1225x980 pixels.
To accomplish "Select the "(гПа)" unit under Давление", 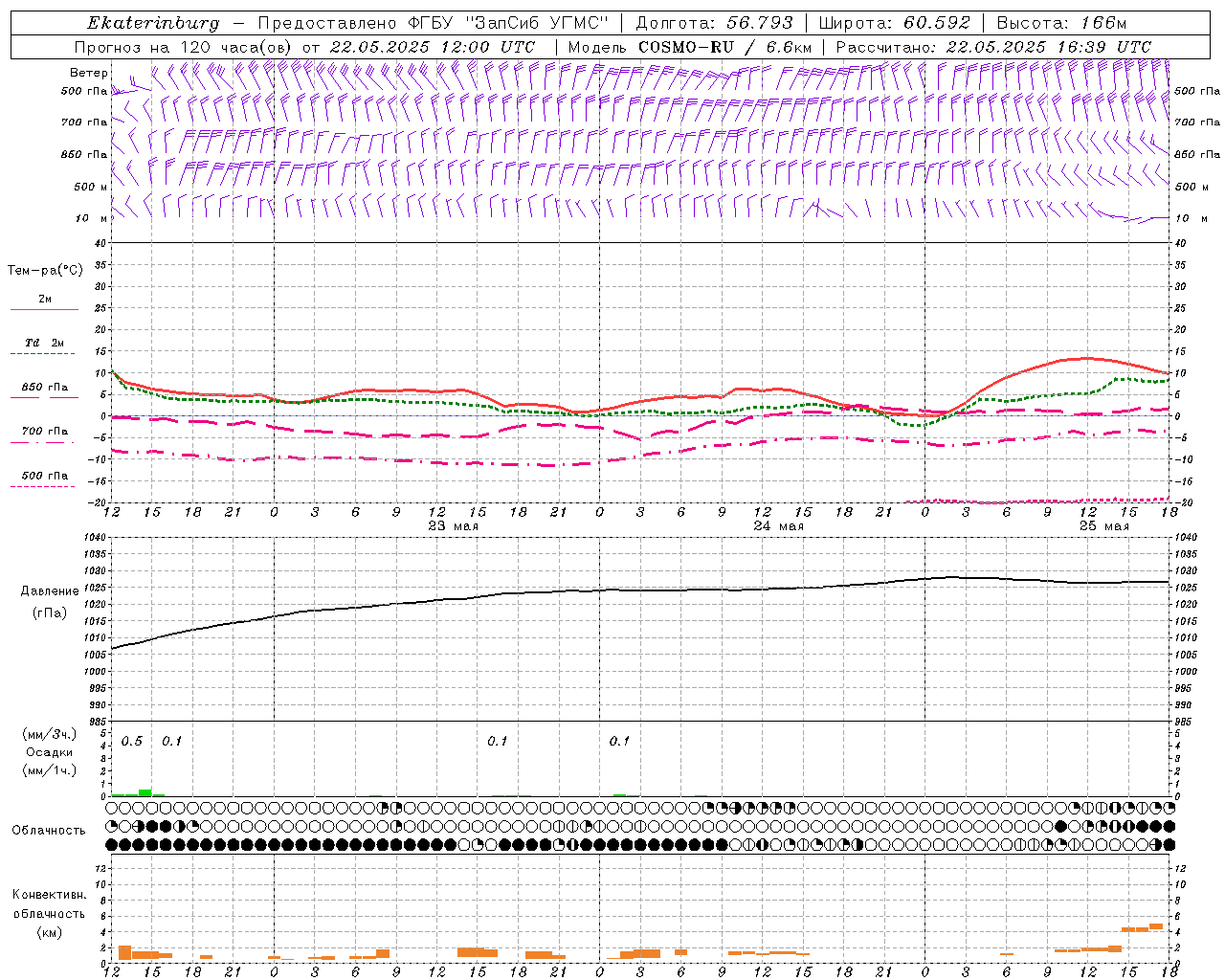I will tap(50, 612).
